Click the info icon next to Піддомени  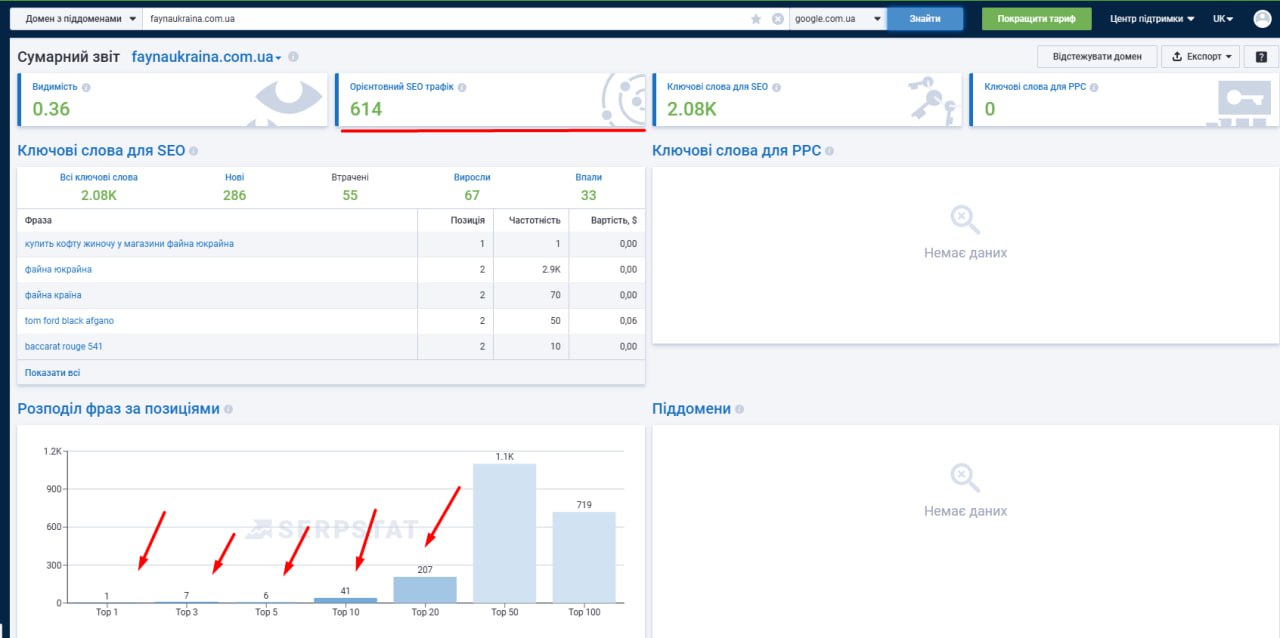(739, 410)
